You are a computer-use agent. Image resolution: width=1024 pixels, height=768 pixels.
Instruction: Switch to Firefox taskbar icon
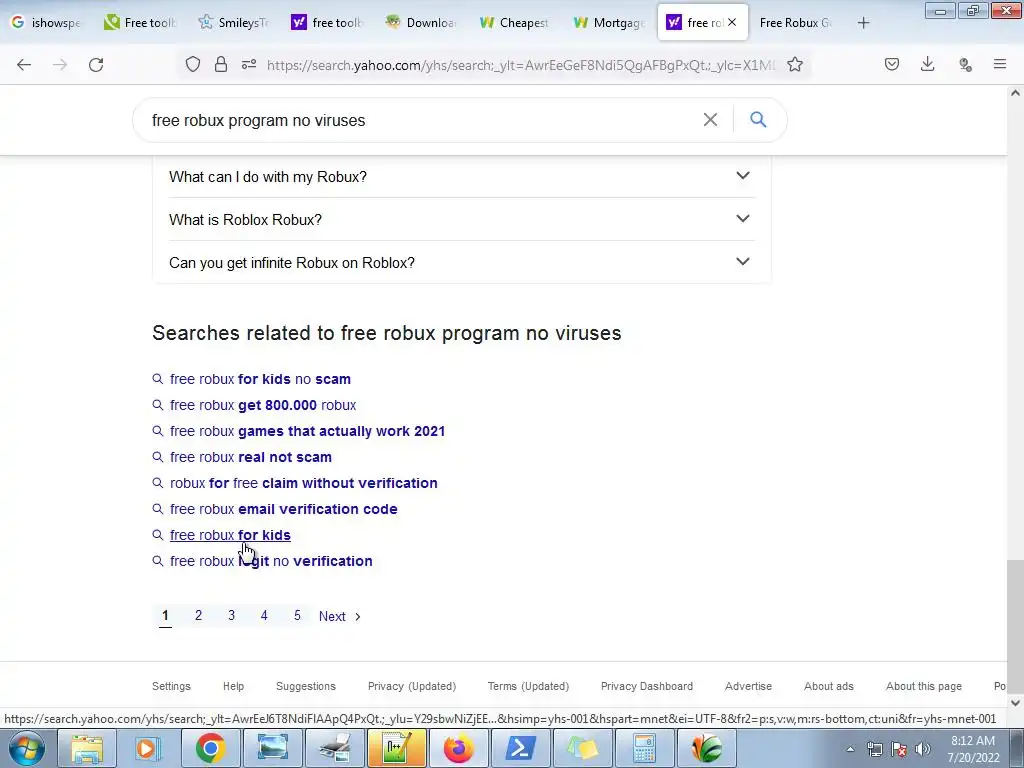pyautogui.click(x=458, y=748)
